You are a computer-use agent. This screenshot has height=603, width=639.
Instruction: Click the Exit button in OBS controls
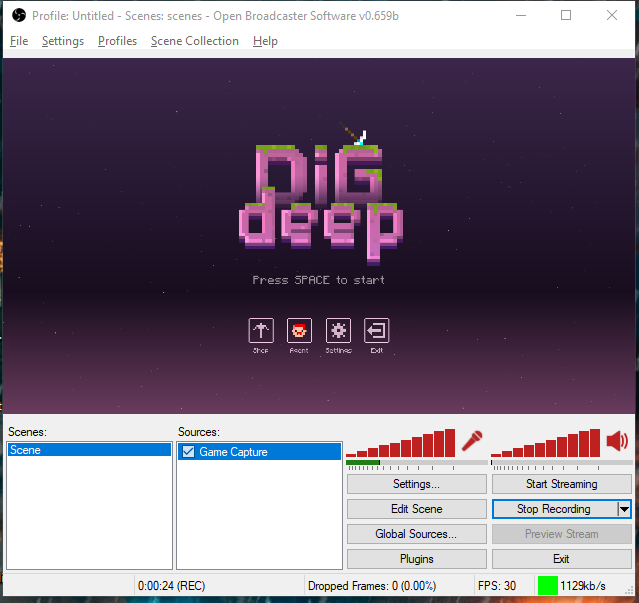pos(562,559)
